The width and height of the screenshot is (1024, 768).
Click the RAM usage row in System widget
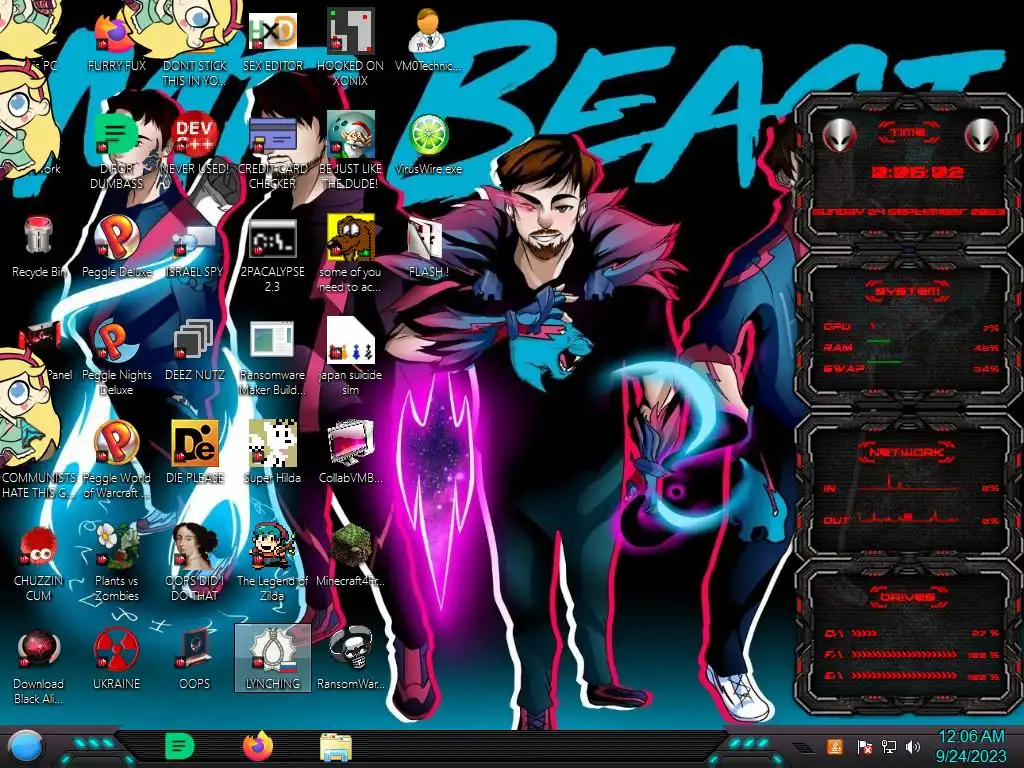click(911, 347)
